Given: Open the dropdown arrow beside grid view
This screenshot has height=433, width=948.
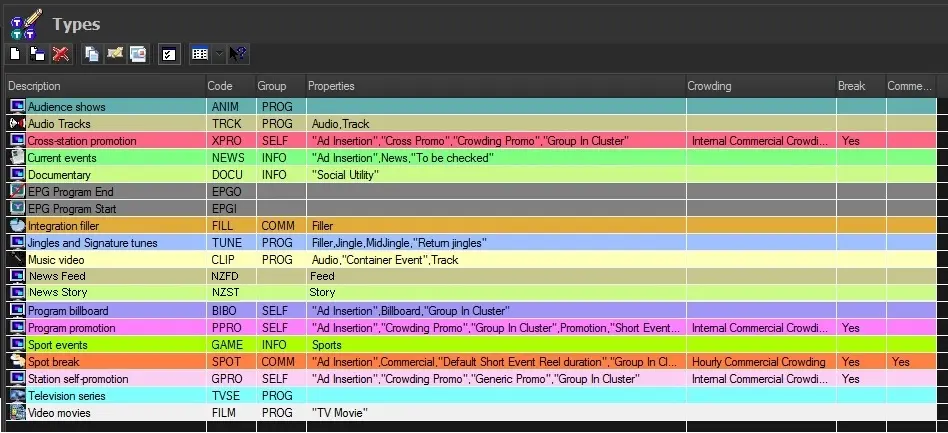Looking at the screenshot, I should tap(219, 54).
